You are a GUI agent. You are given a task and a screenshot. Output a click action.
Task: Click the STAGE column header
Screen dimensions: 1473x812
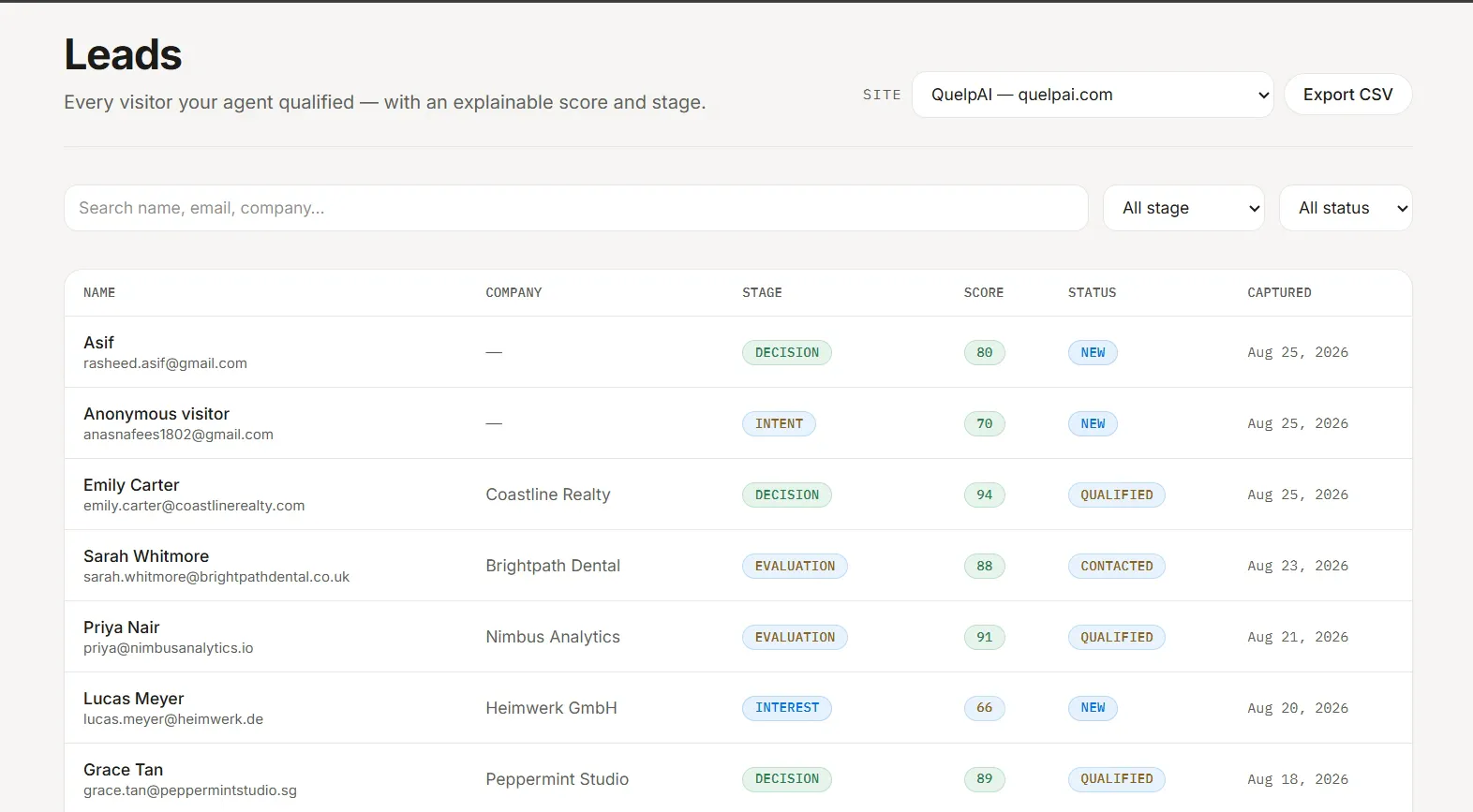tap(762, 292)
